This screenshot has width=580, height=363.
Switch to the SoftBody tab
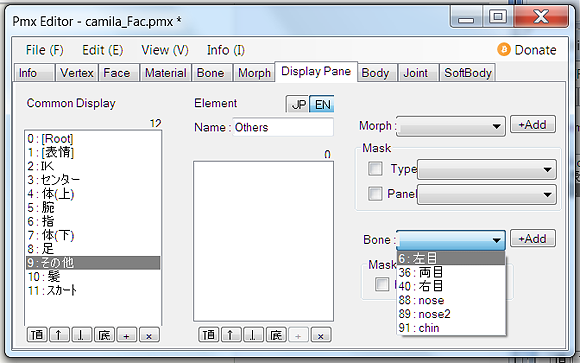pyautogui.click(x=468, y=73)
